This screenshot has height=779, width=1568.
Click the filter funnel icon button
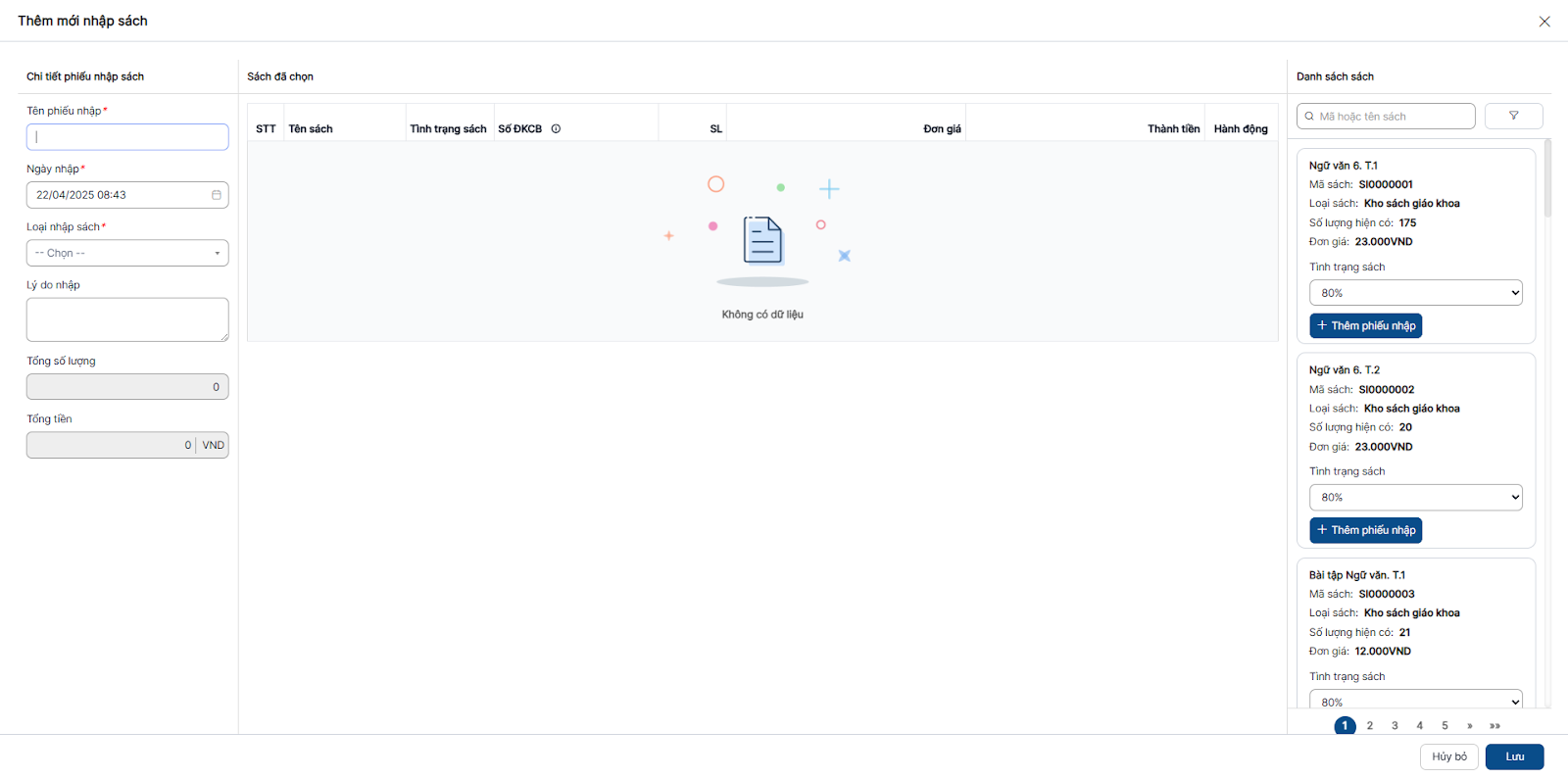coord(1513,116)
